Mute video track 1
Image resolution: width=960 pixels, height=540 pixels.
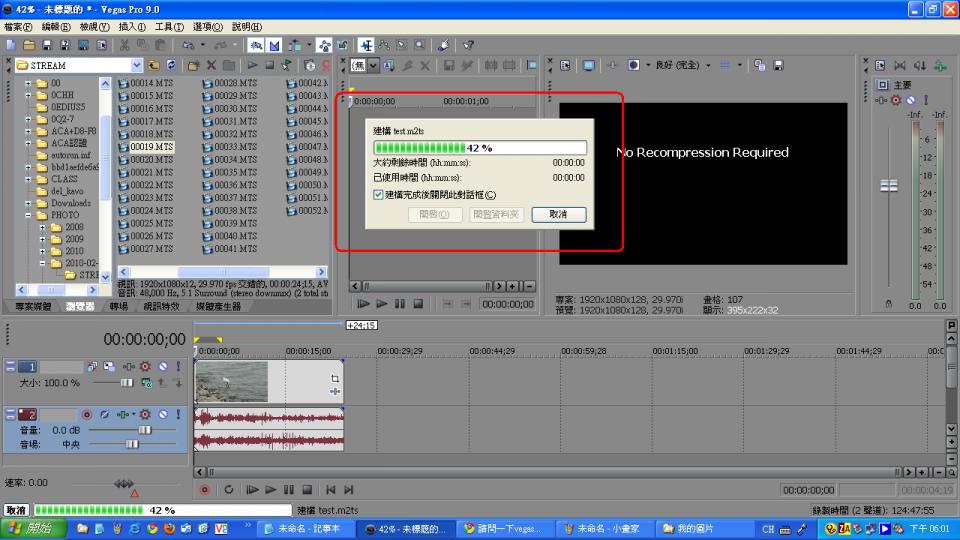point(162,367)
